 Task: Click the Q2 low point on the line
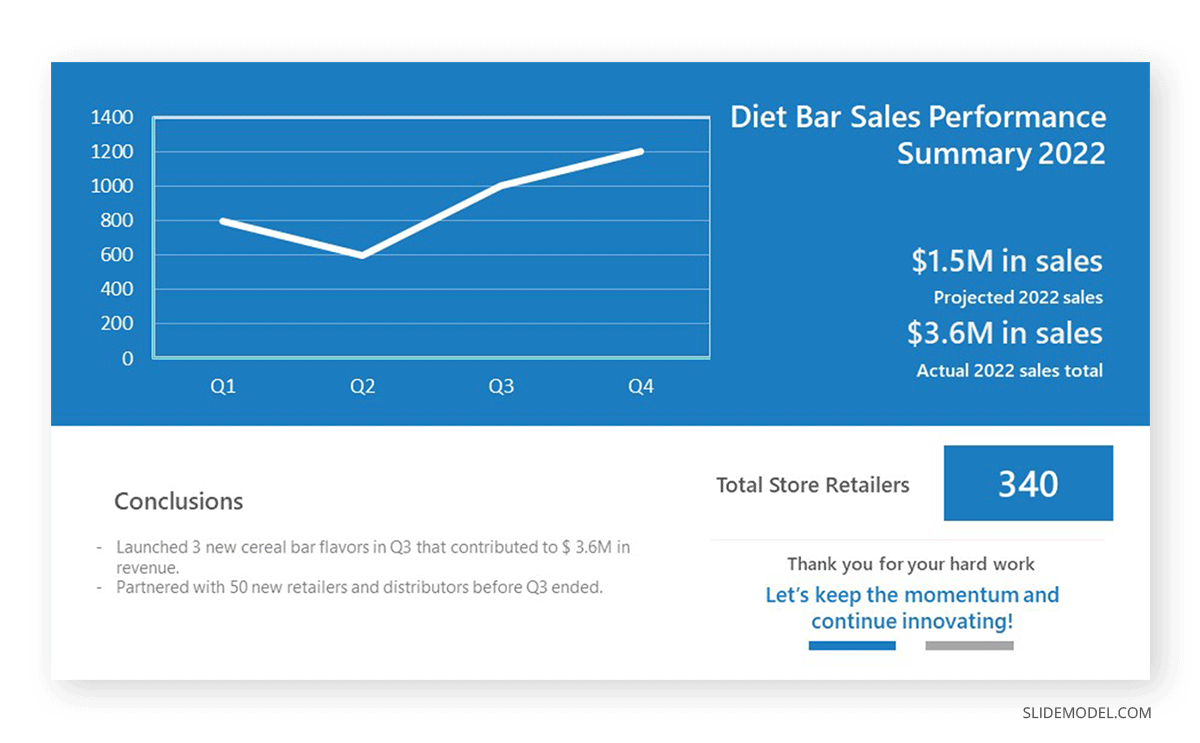click(x=362, y=255)
